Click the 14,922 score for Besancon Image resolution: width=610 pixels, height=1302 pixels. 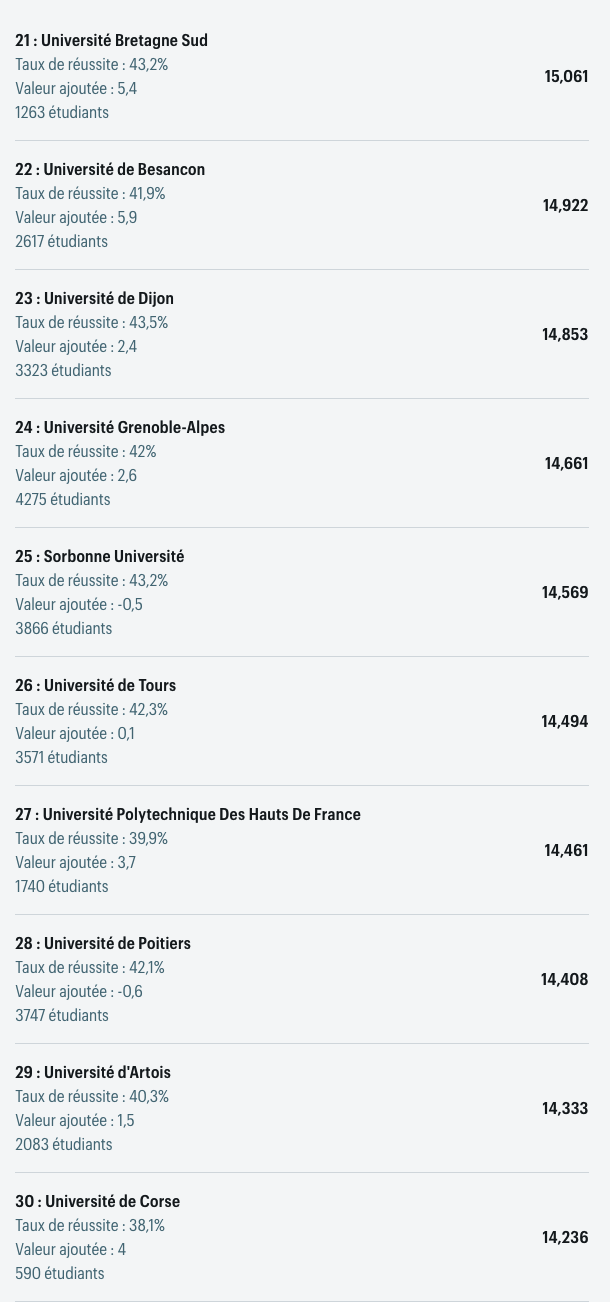pos(565,206)
